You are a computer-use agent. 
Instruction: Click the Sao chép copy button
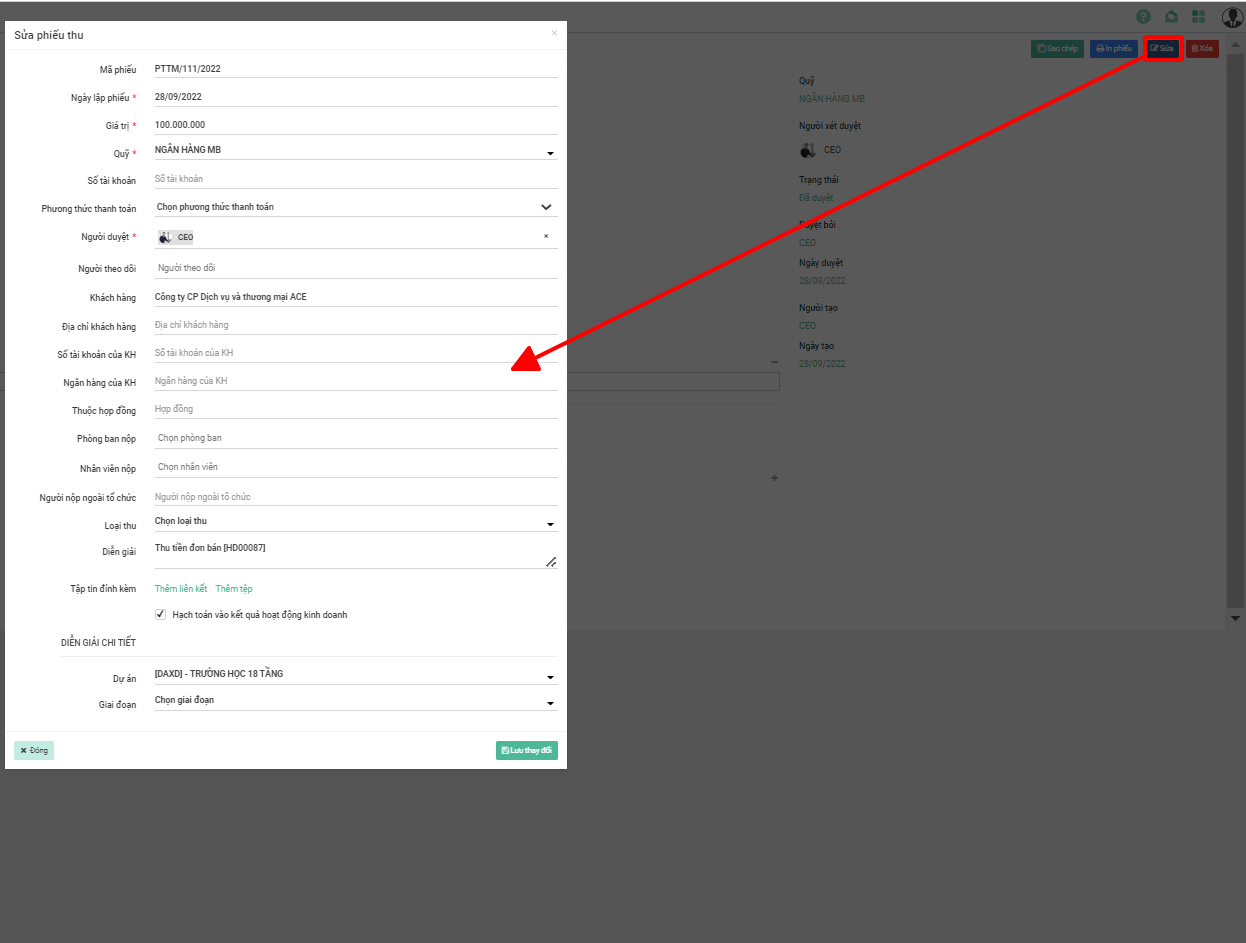(x=1057, y=48)
